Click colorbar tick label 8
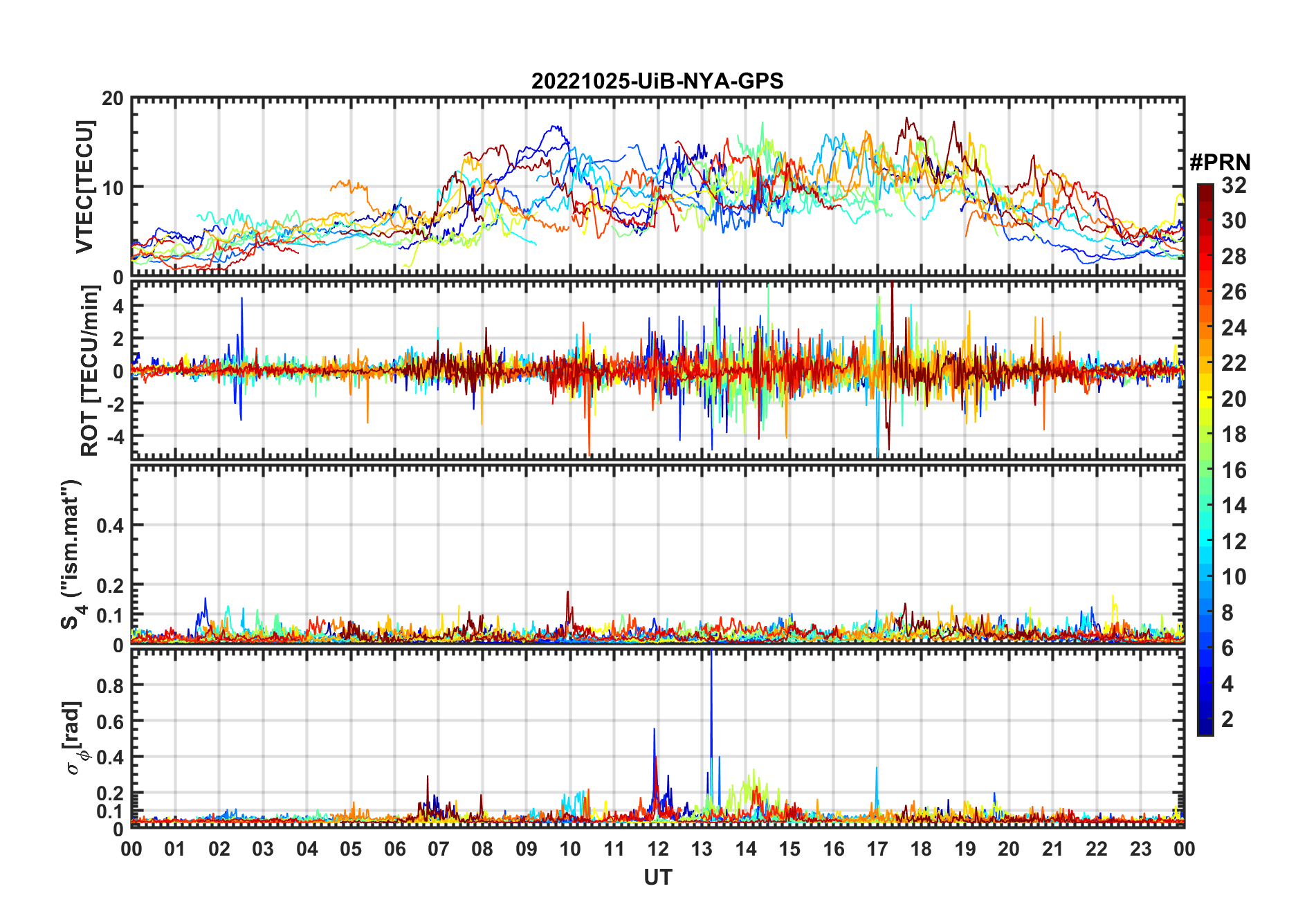1316x920 pixels. [x=1227, y=613]
